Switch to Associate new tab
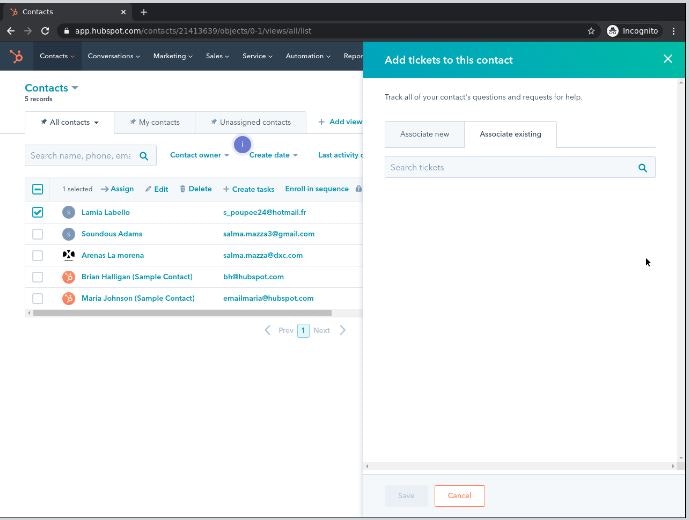 point(424,134)
